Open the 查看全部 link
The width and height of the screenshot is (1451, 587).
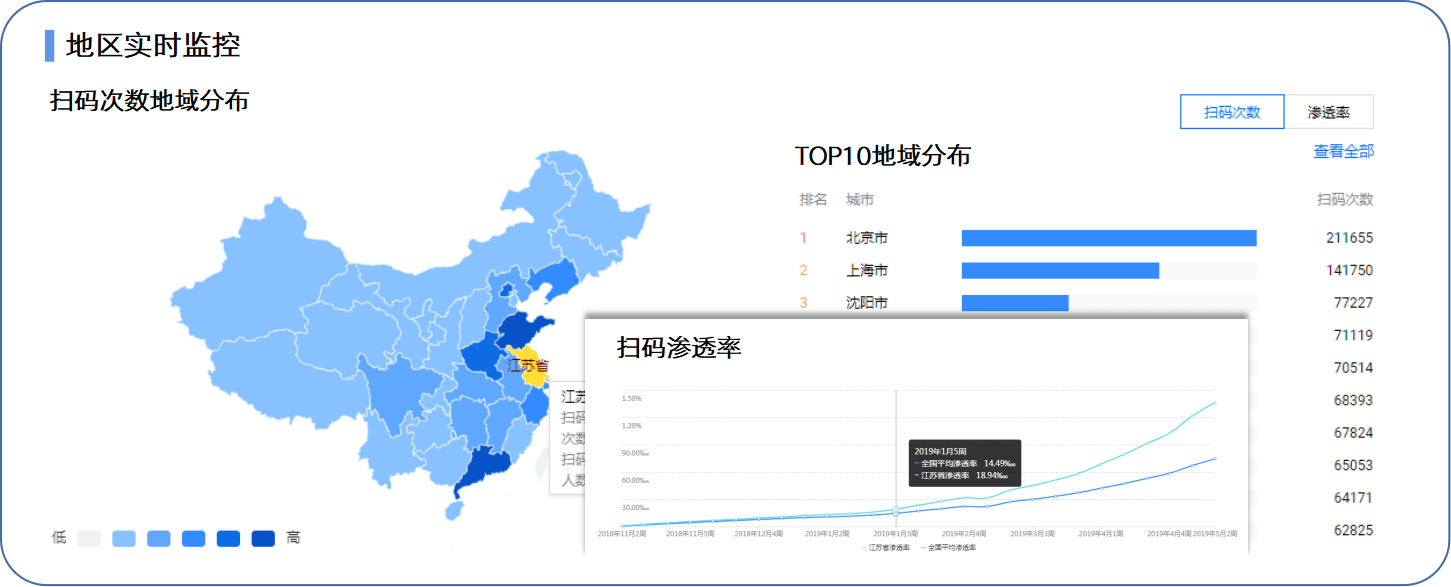pyautogui.click(x=1343, y=151)
